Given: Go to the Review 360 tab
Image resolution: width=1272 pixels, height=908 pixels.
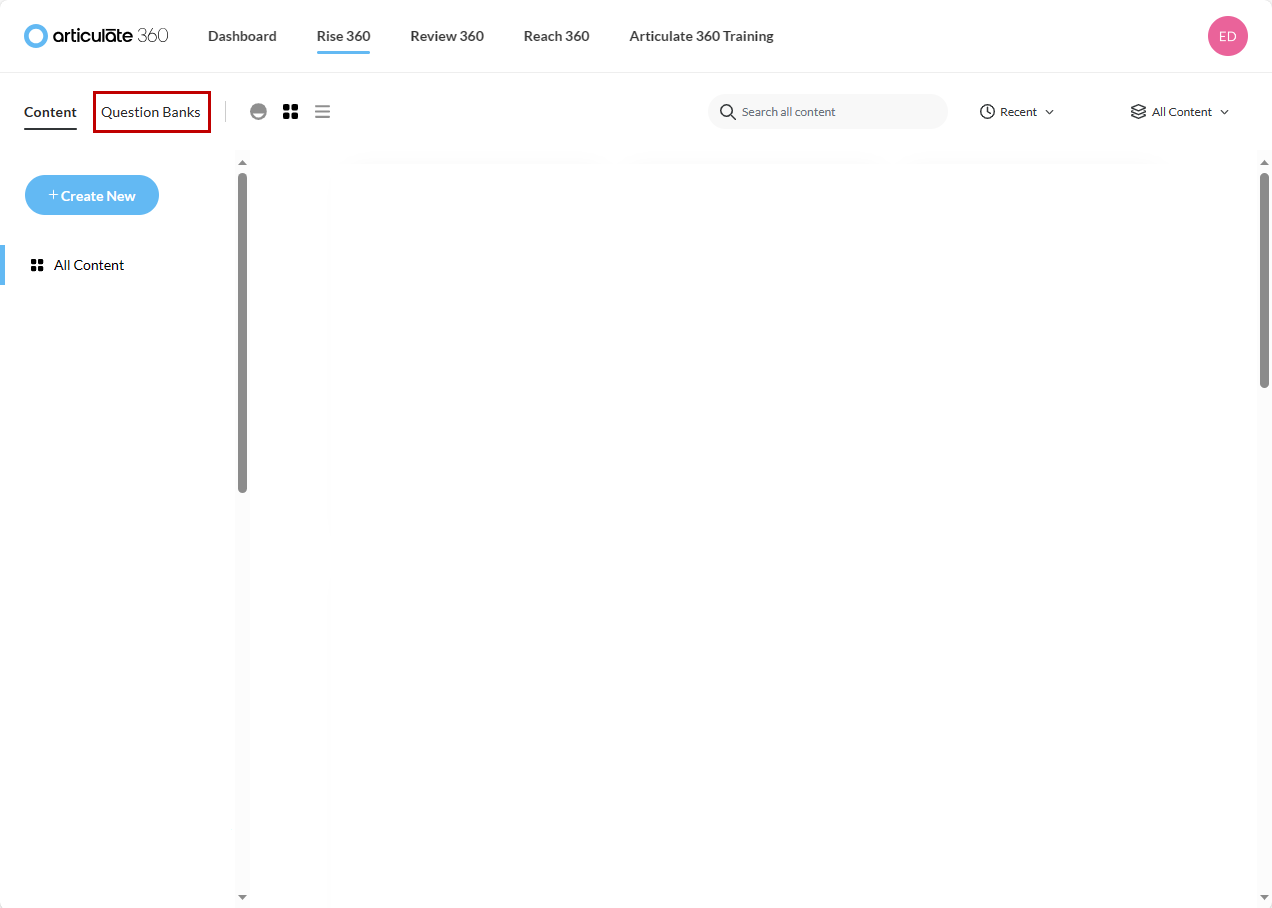Looking at the screenshot, I should click(447, 36).
